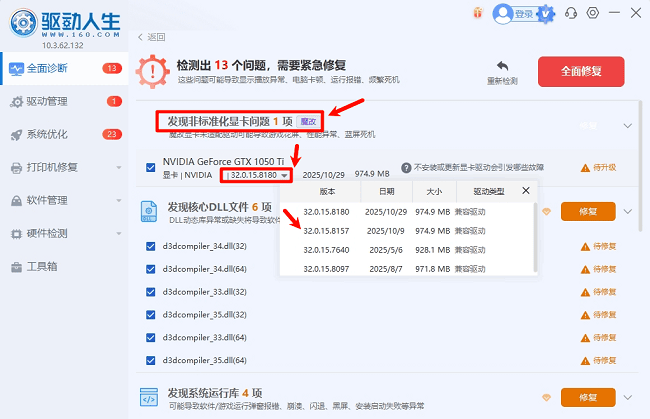Click the 待升级 status text

coord(604,168)
